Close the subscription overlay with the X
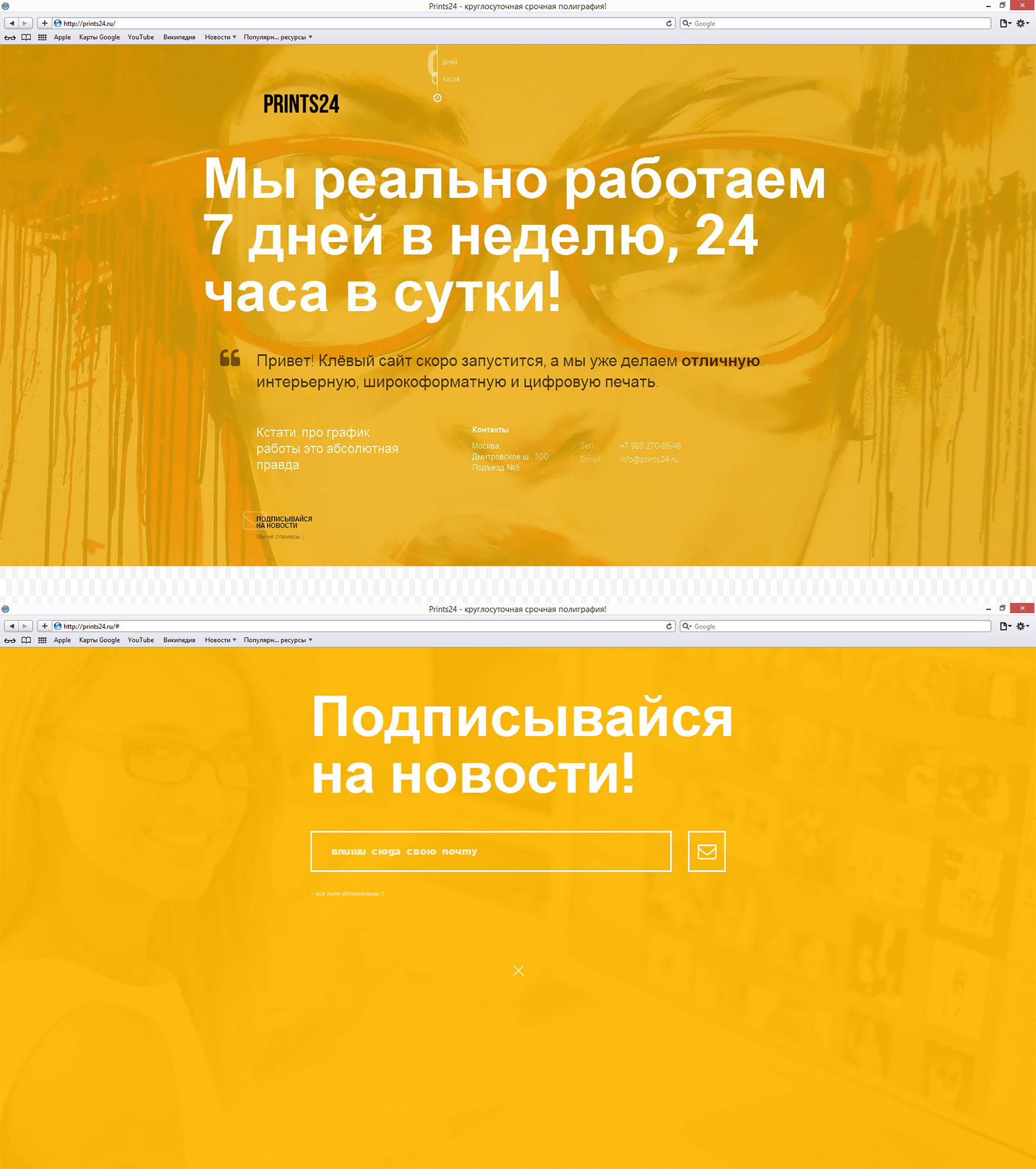Viewport: 1036px width, 1169px height. [x=518, y=971]
